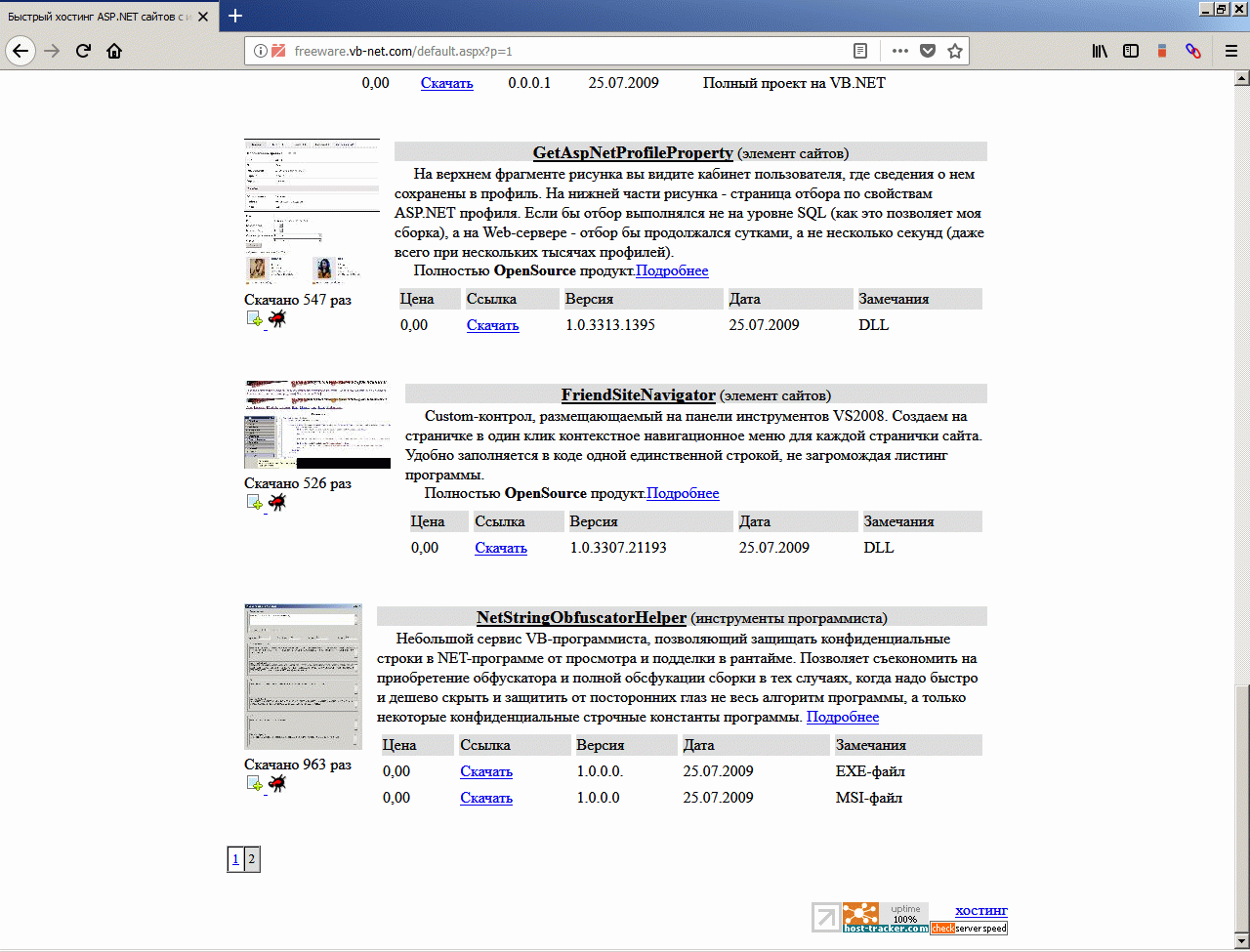Report a bug under Скачано 547 раз
1250x952 pixels.
point(277,319)
